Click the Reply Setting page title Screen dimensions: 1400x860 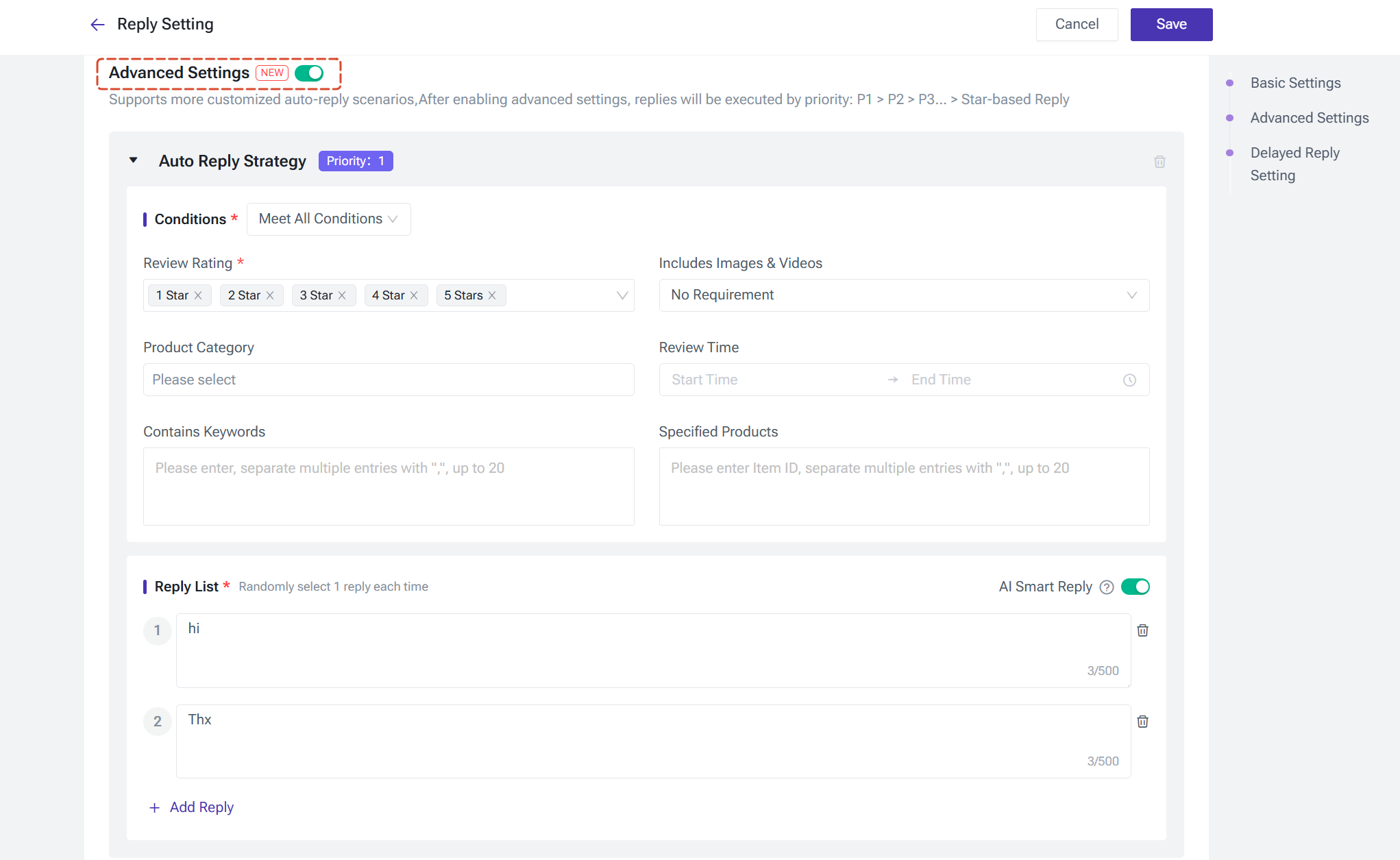(165, 25)
